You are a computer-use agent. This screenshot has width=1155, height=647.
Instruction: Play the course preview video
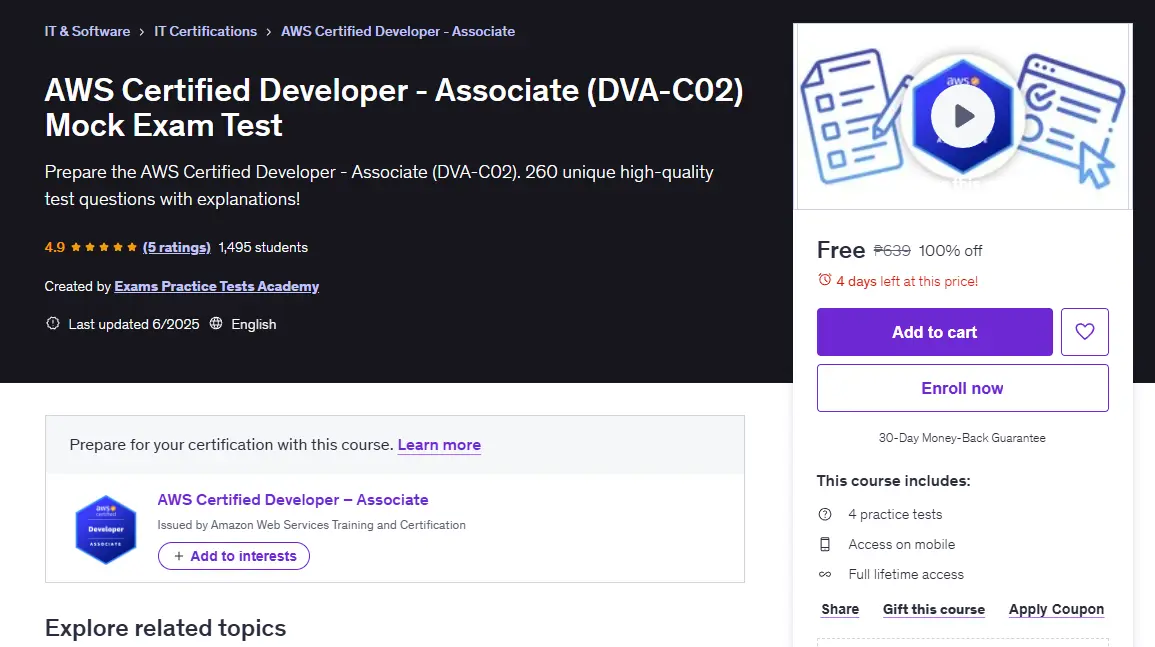tap(962, 116)
